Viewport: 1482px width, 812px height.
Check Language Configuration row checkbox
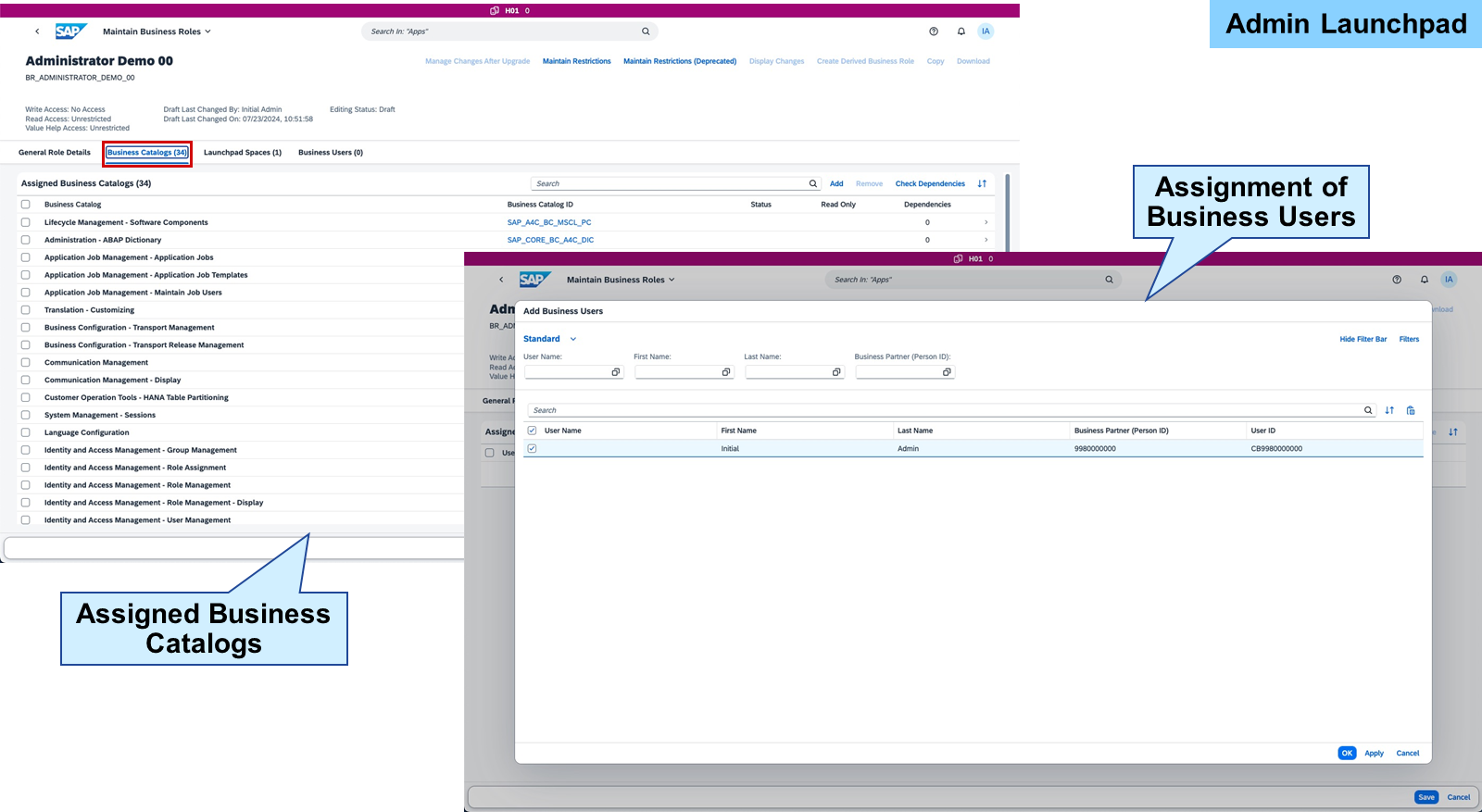(x=26, y=432)
